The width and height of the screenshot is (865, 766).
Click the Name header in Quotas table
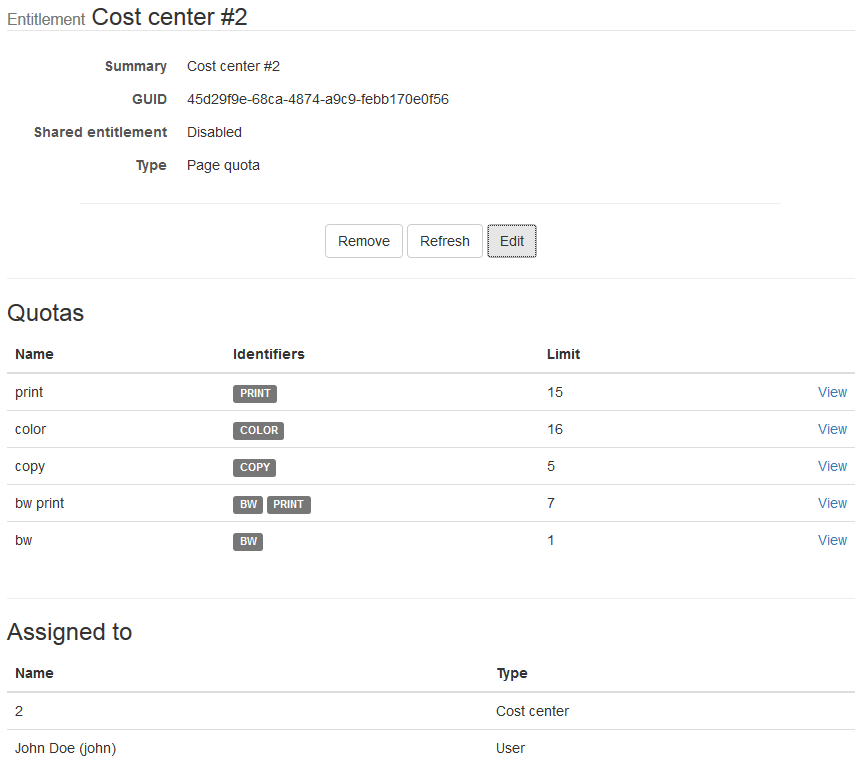click(x=34, y=354)
